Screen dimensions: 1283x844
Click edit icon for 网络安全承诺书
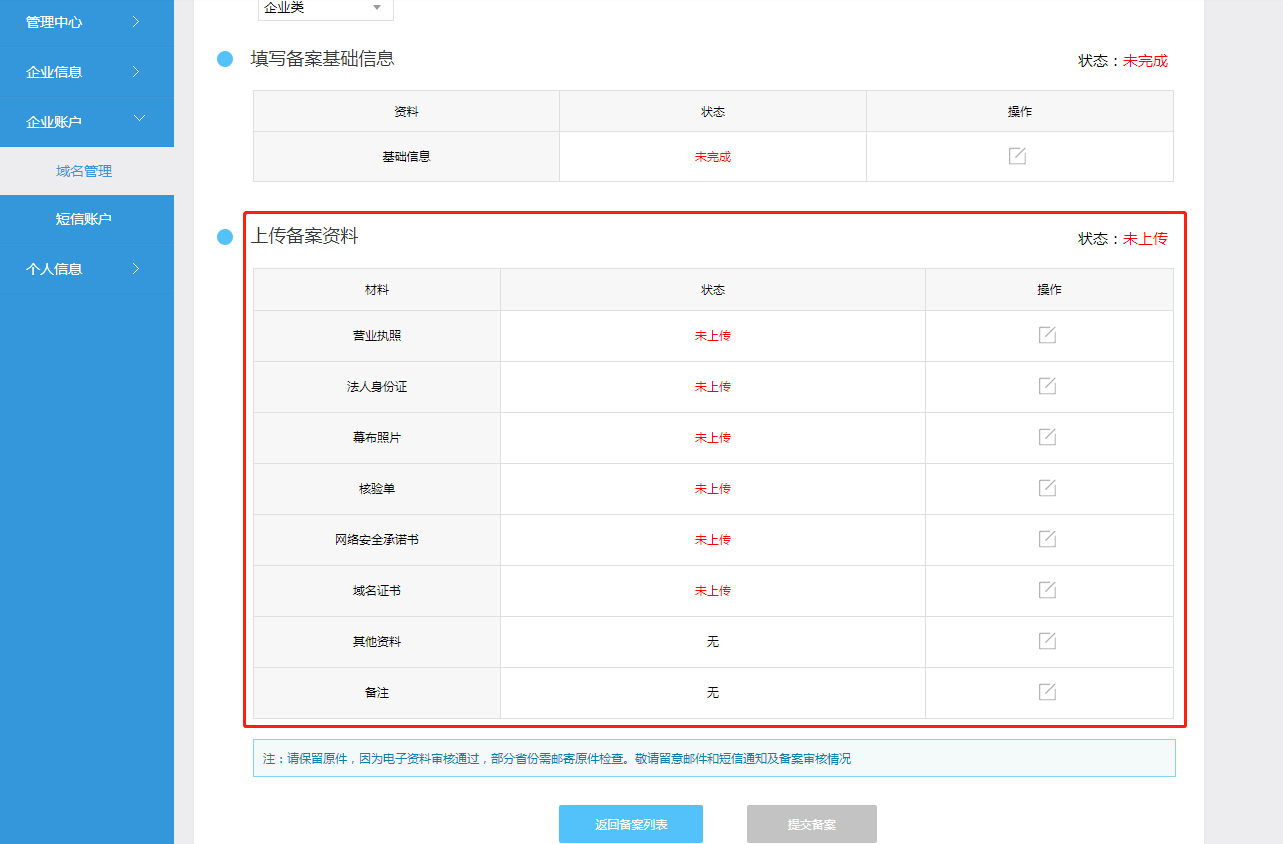click(1047, 539)
